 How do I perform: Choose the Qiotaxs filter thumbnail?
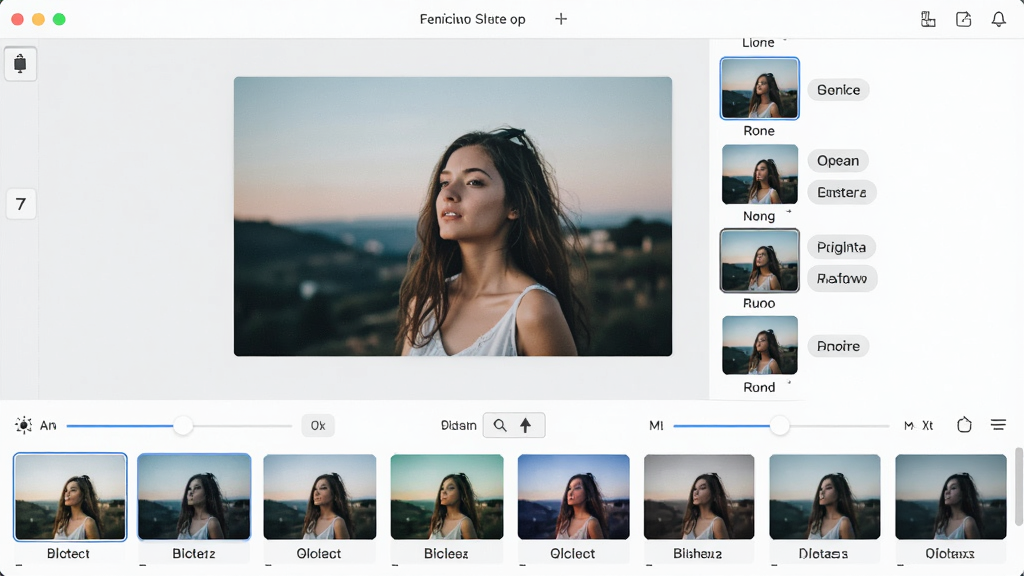[951, 497]
